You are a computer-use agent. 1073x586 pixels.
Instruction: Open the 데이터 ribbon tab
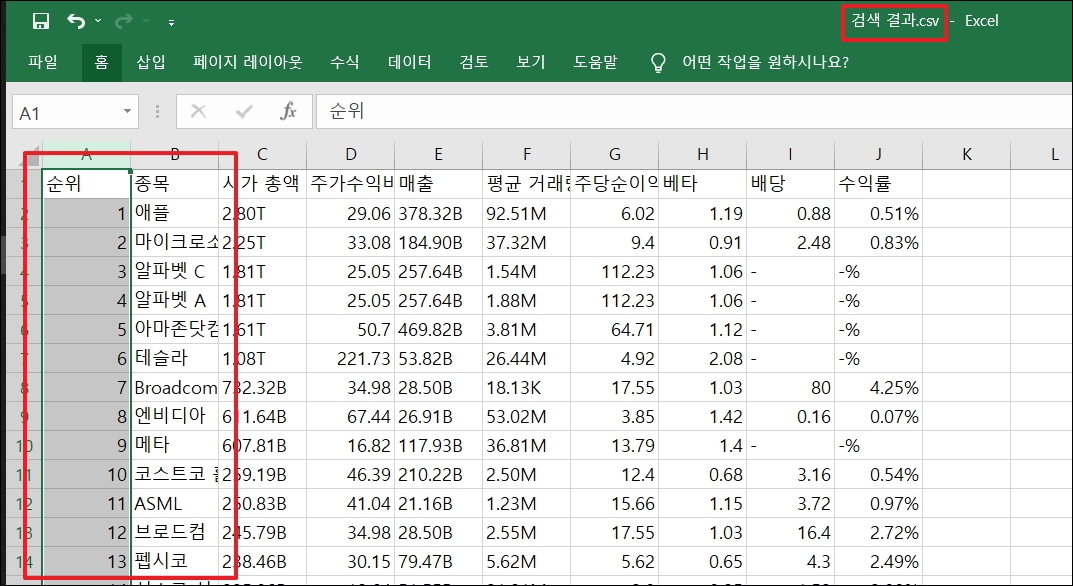(x=409, y=62)
